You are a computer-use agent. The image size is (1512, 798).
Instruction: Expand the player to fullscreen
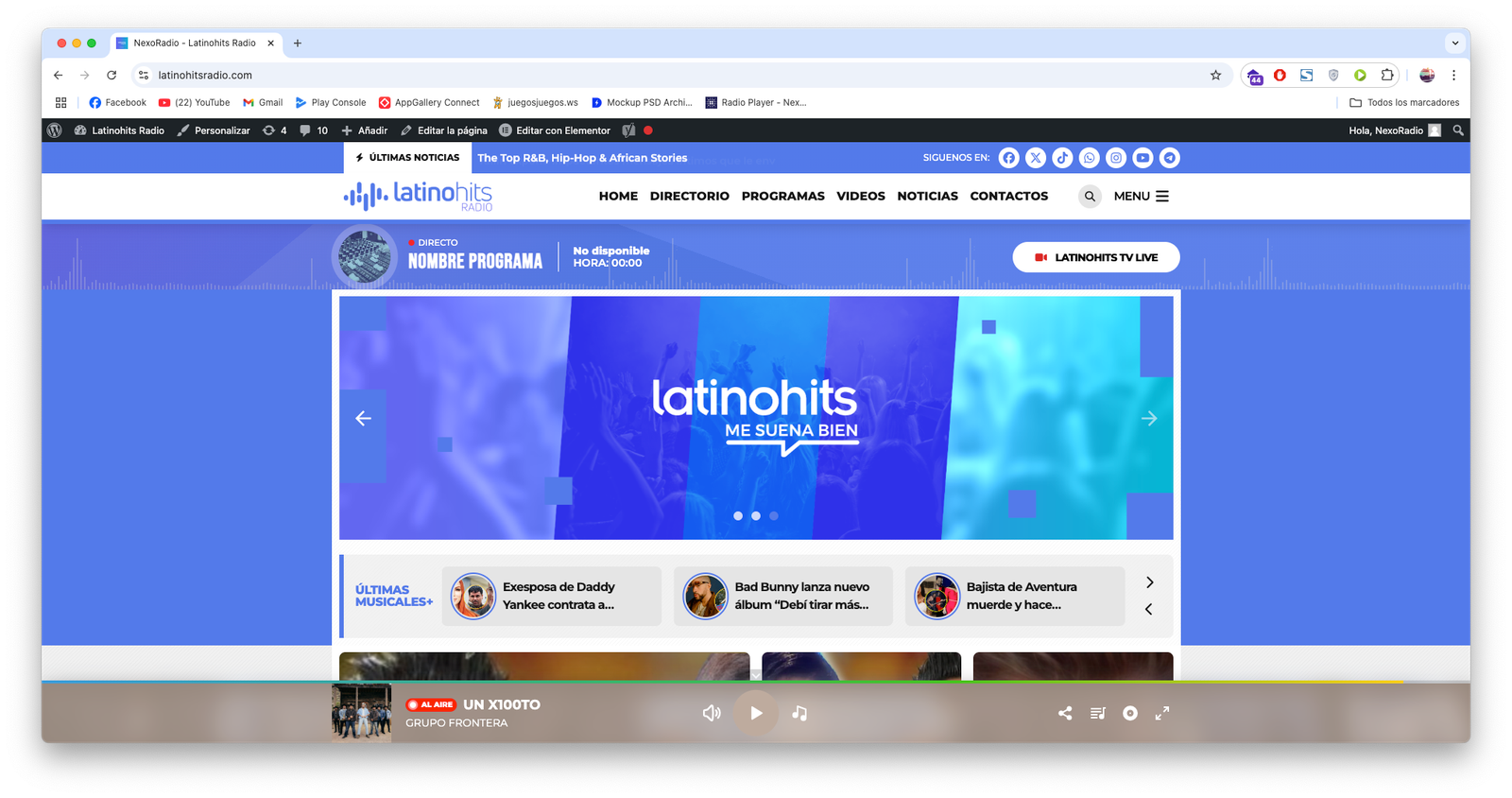coord(1162,713)
